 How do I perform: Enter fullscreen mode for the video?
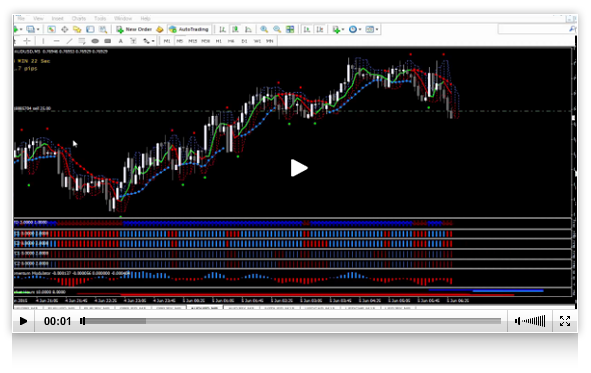pos(565,321)
